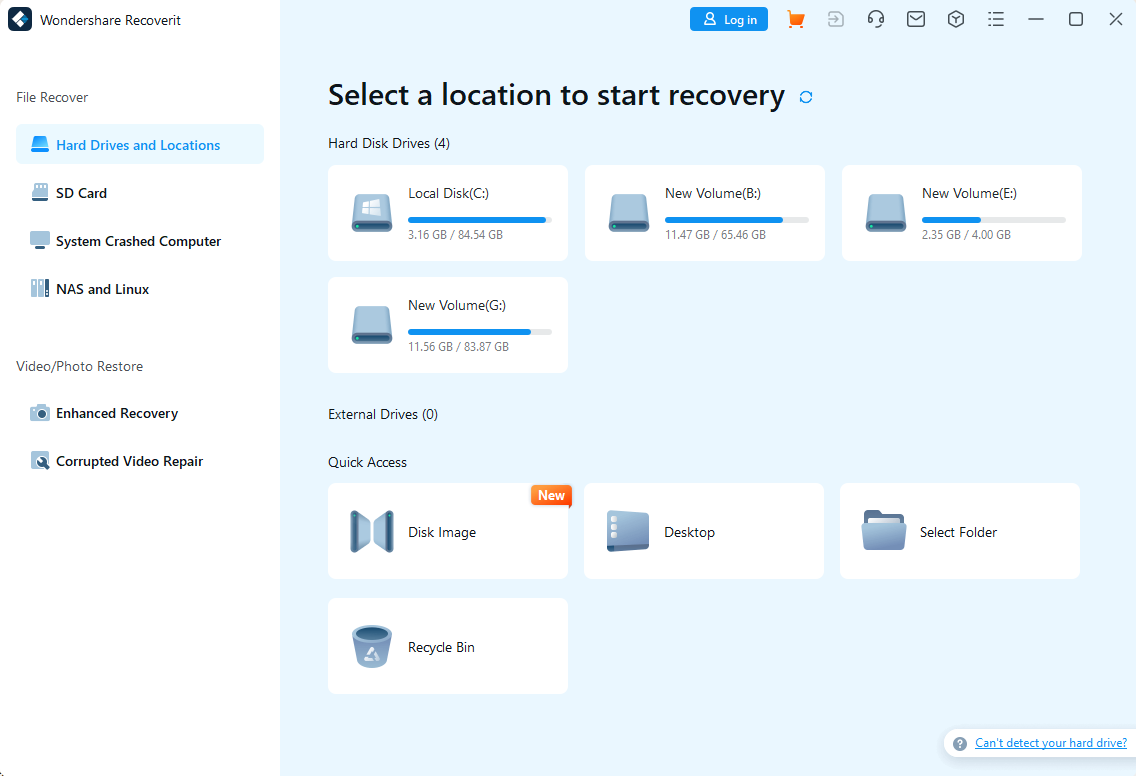Click the Select Folder label text
Viewport: 1136px width, 776px height.
click(x=958, y=532)
